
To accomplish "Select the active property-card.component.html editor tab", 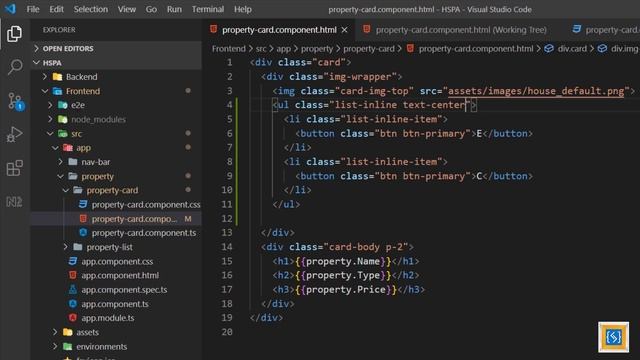I will 279,30.
